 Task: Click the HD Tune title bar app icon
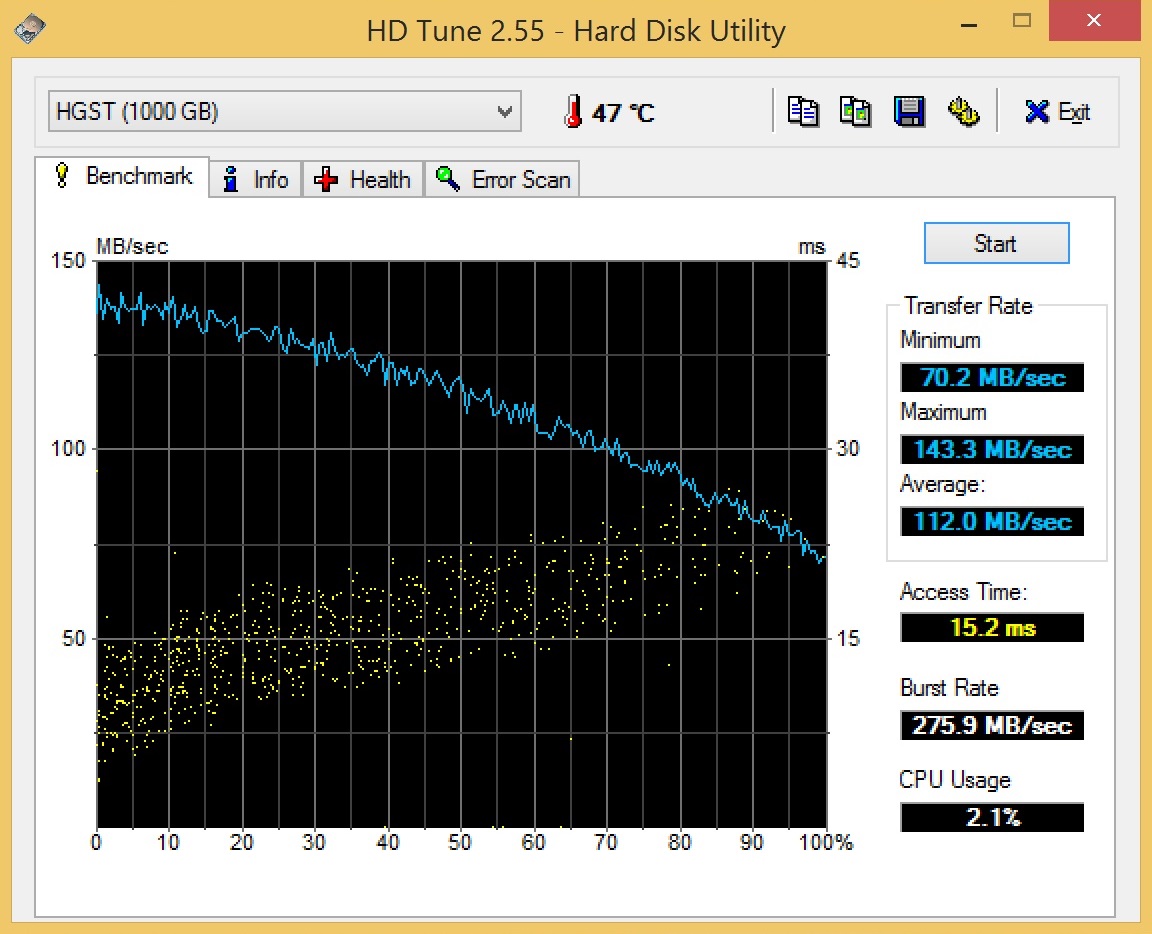(x=30, y=29)
